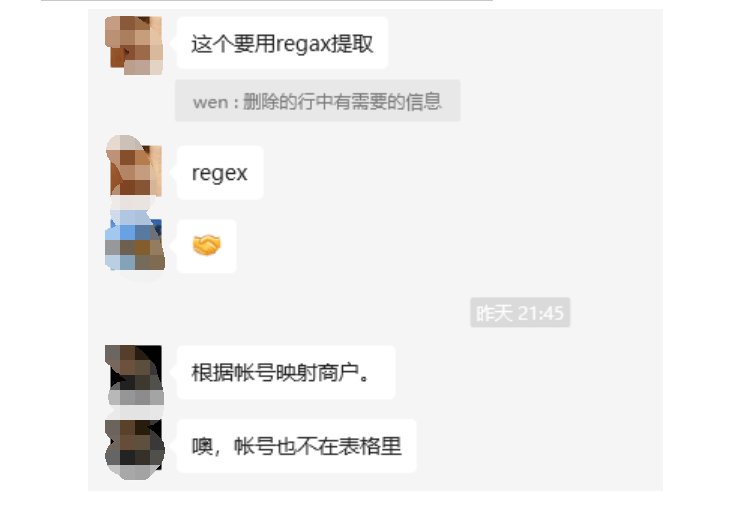The width and height of the screenshot is (748, 512).
Task: Select the "这个要用regax提取" message bubble
Action: click(282, 43)
